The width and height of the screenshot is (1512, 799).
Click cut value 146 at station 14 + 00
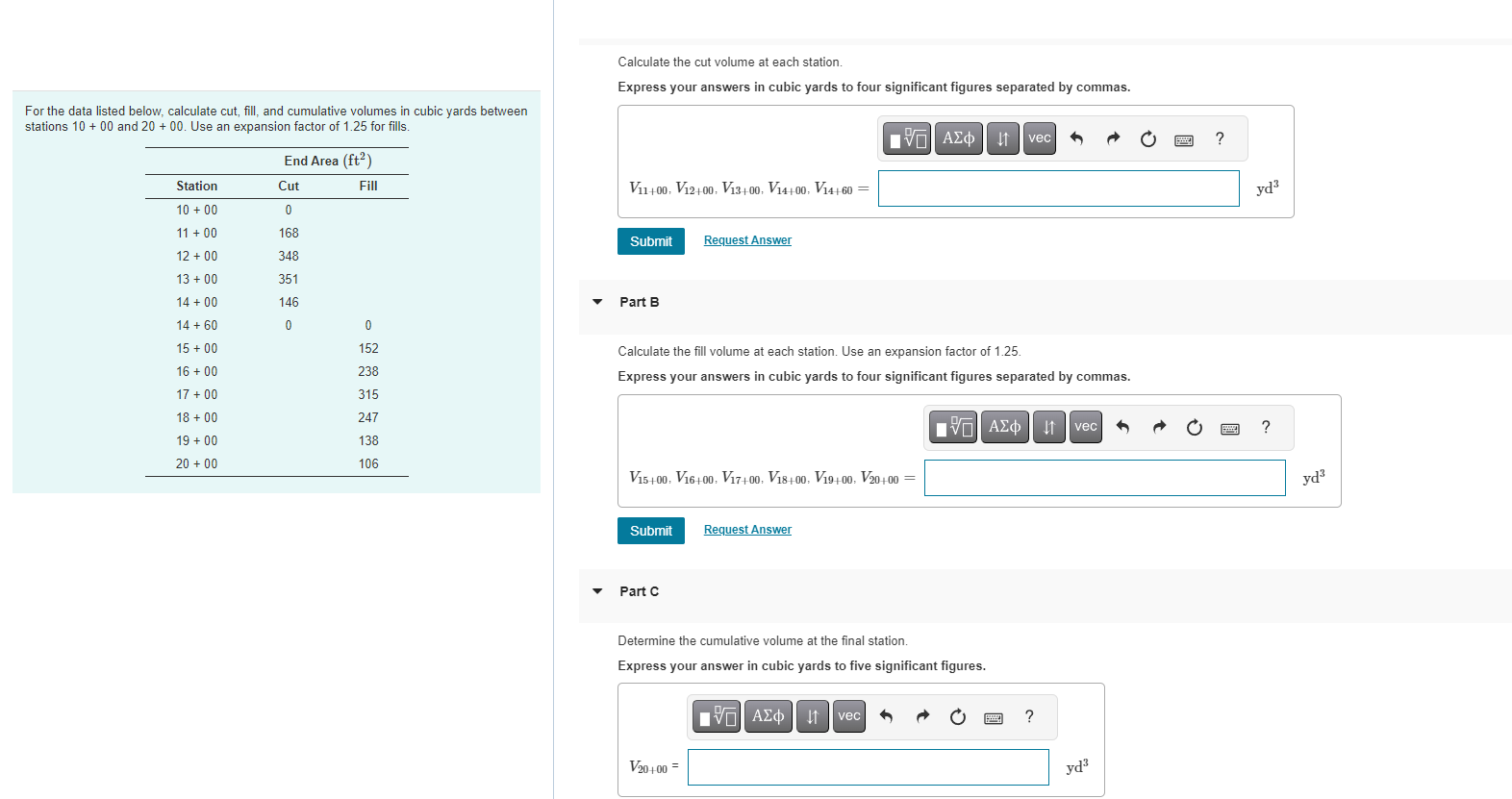pyautogui.click(x=289, y=302)
